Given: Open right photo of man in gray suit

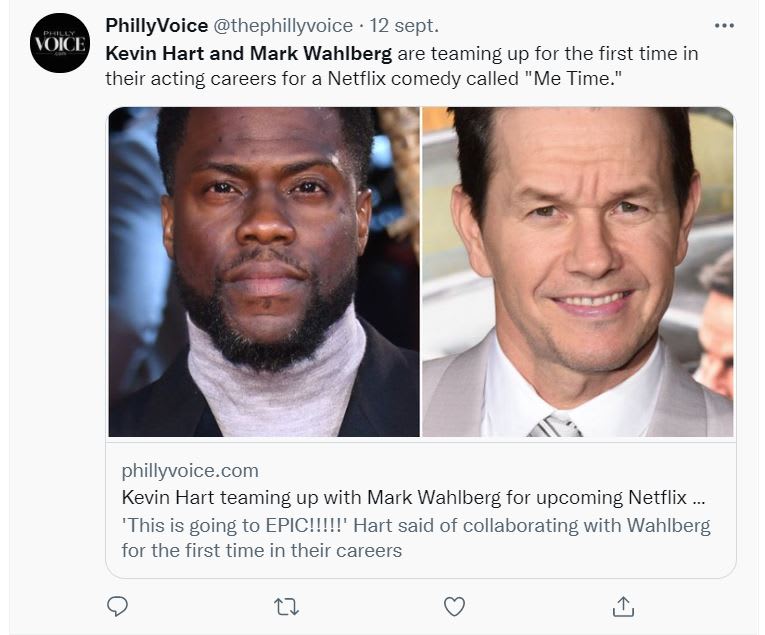Looking at the screenshot, I should pyautogui.click(x=577, y=272).
